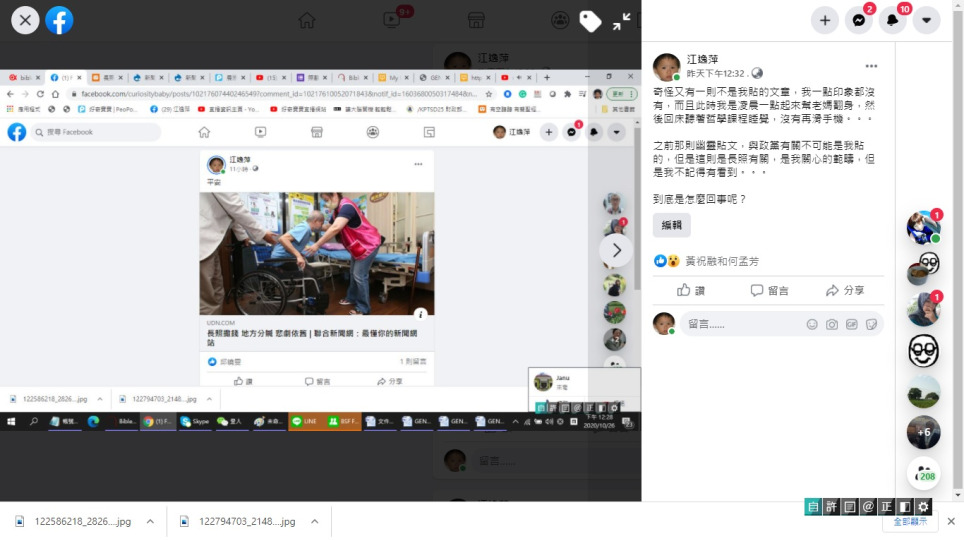Insert a GIF in the comment
This screenshot has width=964, height=540.
[852, 324]
